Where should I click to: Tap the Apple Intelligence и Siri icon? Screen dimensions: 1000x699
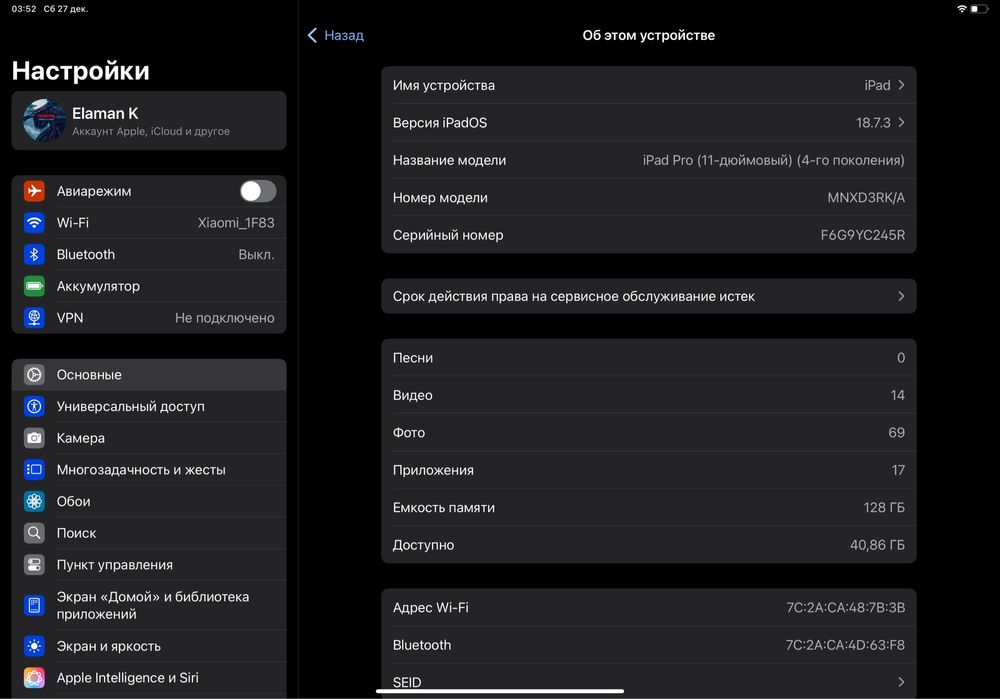coord(34,677)
